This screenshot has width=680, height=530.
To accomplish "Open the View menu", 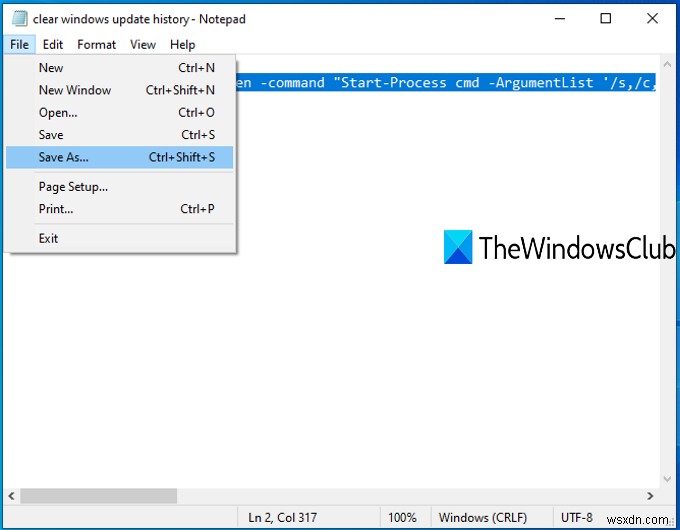I will point(143,45).
